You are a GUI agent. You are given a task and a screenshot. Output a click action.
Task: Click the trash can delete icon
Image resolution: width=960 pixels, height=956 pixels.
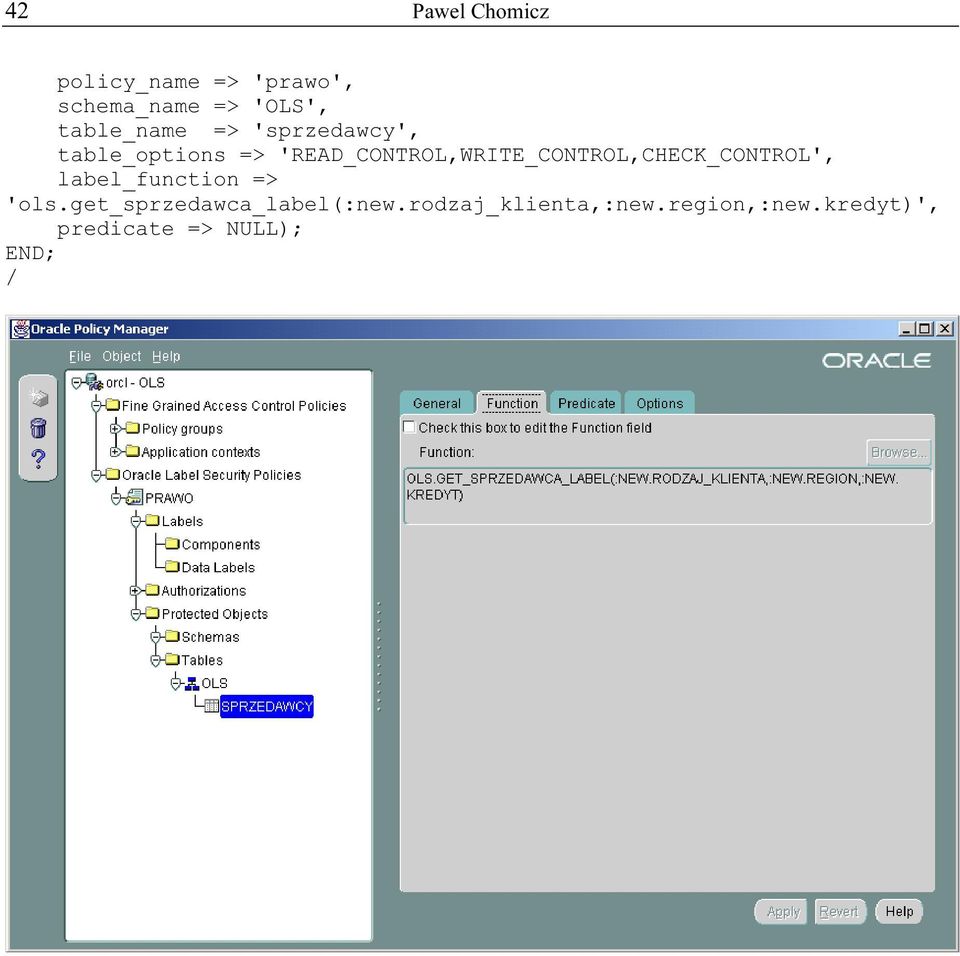pyautogui.click(x=38, y=427)
